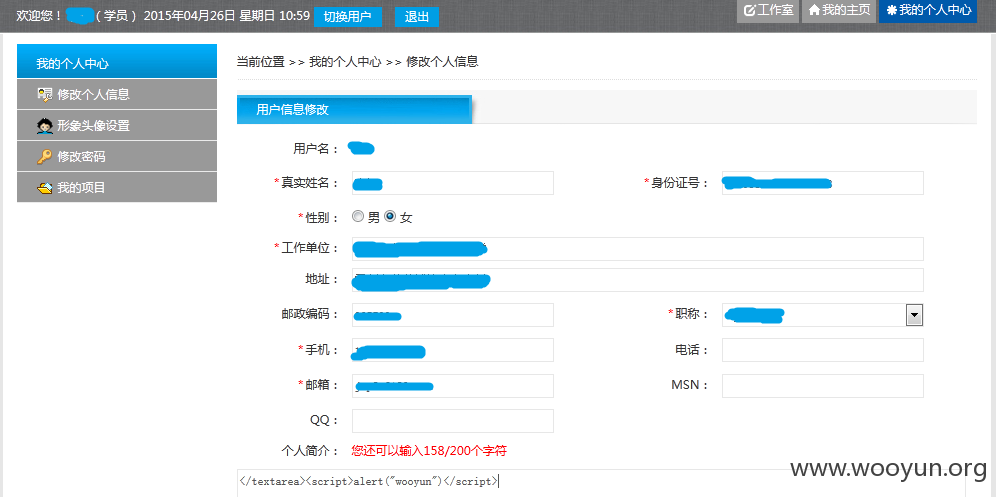Open 修改个人信息 in the sidebar
This screenshot has height=497, width=996.
point(117,94)
